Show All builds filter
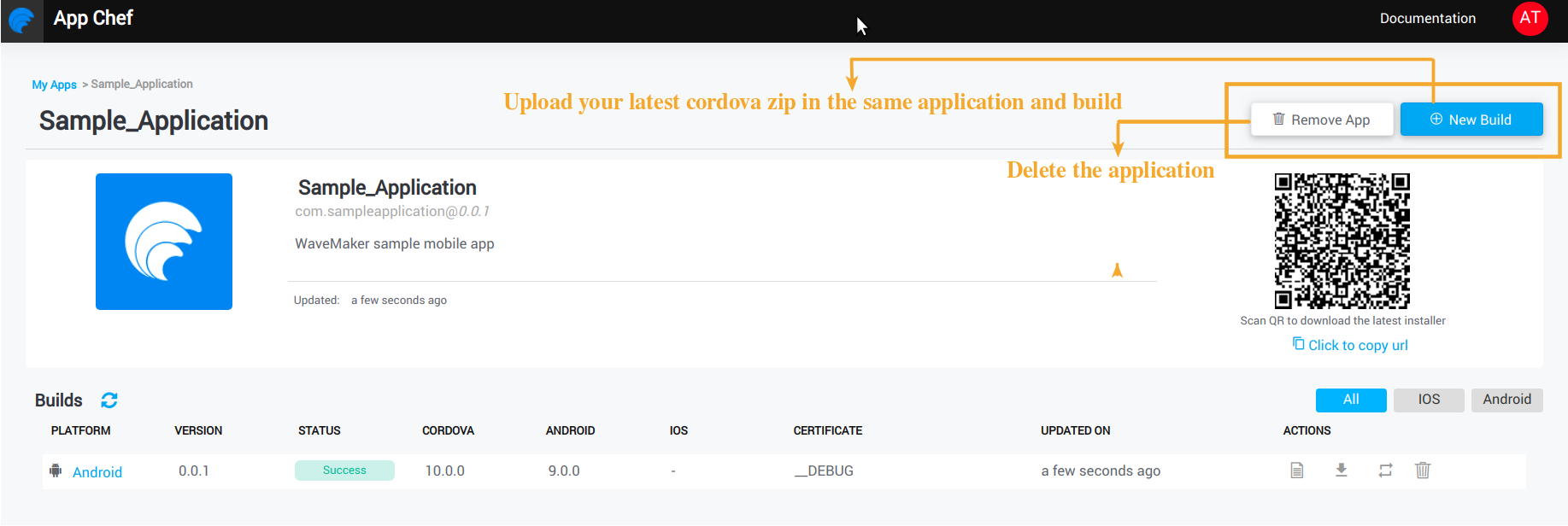The image size is (1568, 526). [1350, 400]
